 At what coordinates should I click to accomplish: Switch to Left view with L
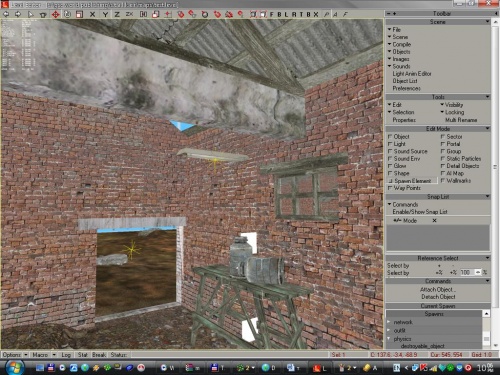pyautogui.click(x=286, y=14)
